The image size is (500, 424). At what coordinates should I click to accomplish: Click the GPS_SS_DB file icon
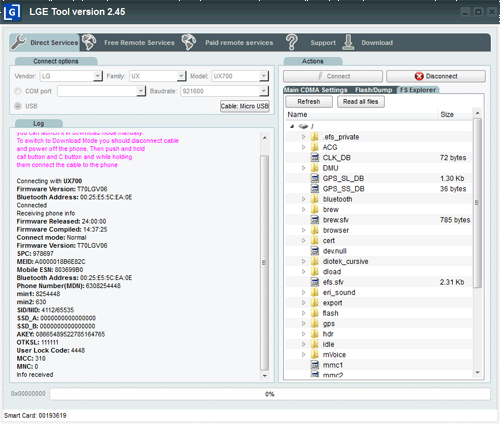tap(315, 189)
